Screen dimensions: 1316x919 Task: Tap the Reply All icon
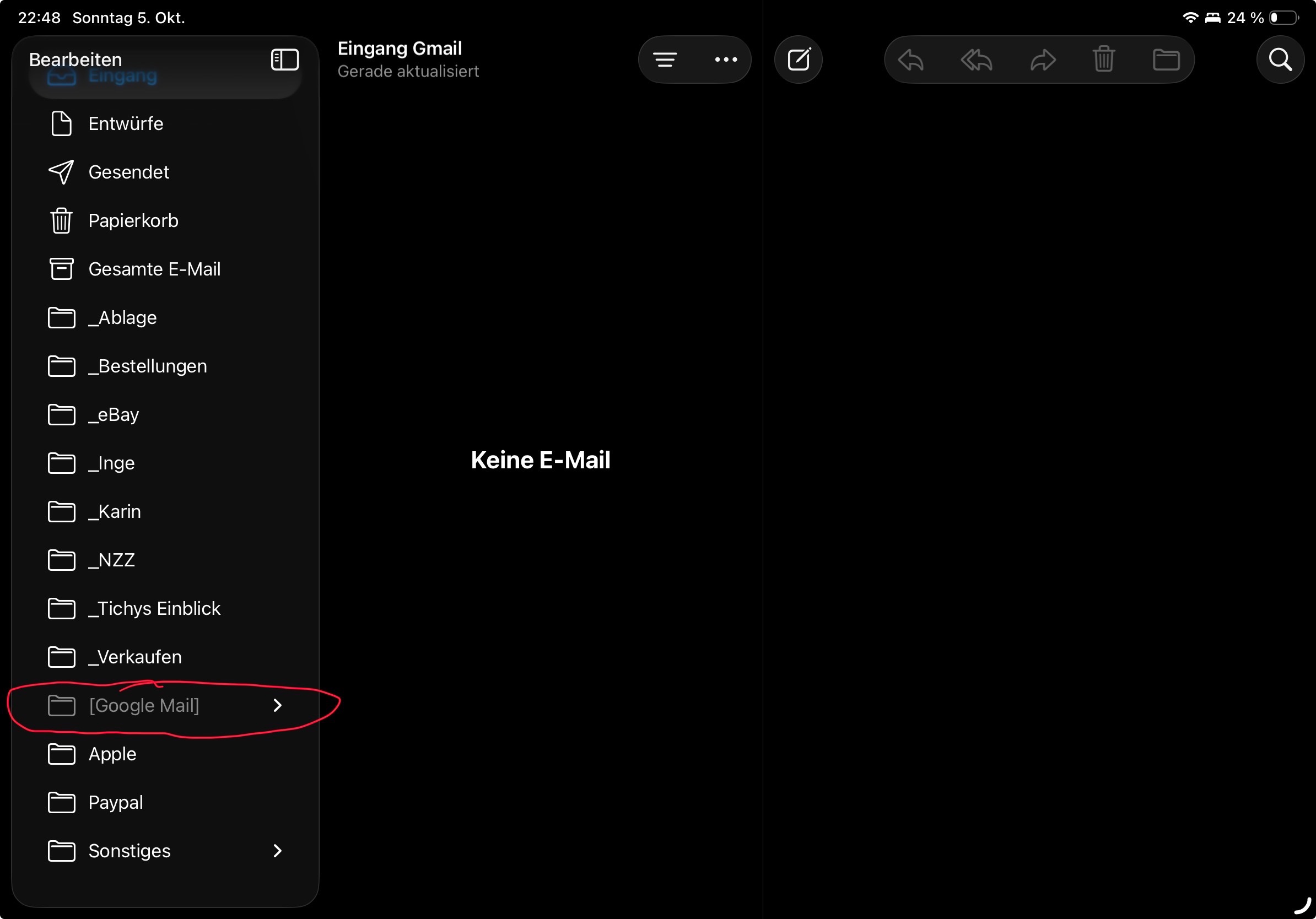coord(976,60)
